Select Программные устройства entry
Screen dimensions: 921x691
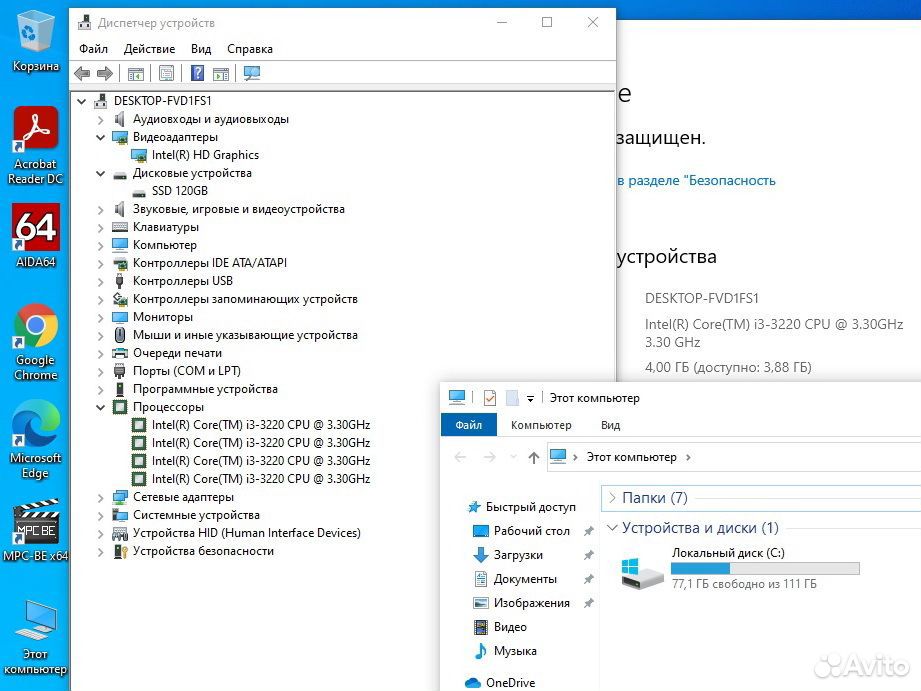click(205, 389)
